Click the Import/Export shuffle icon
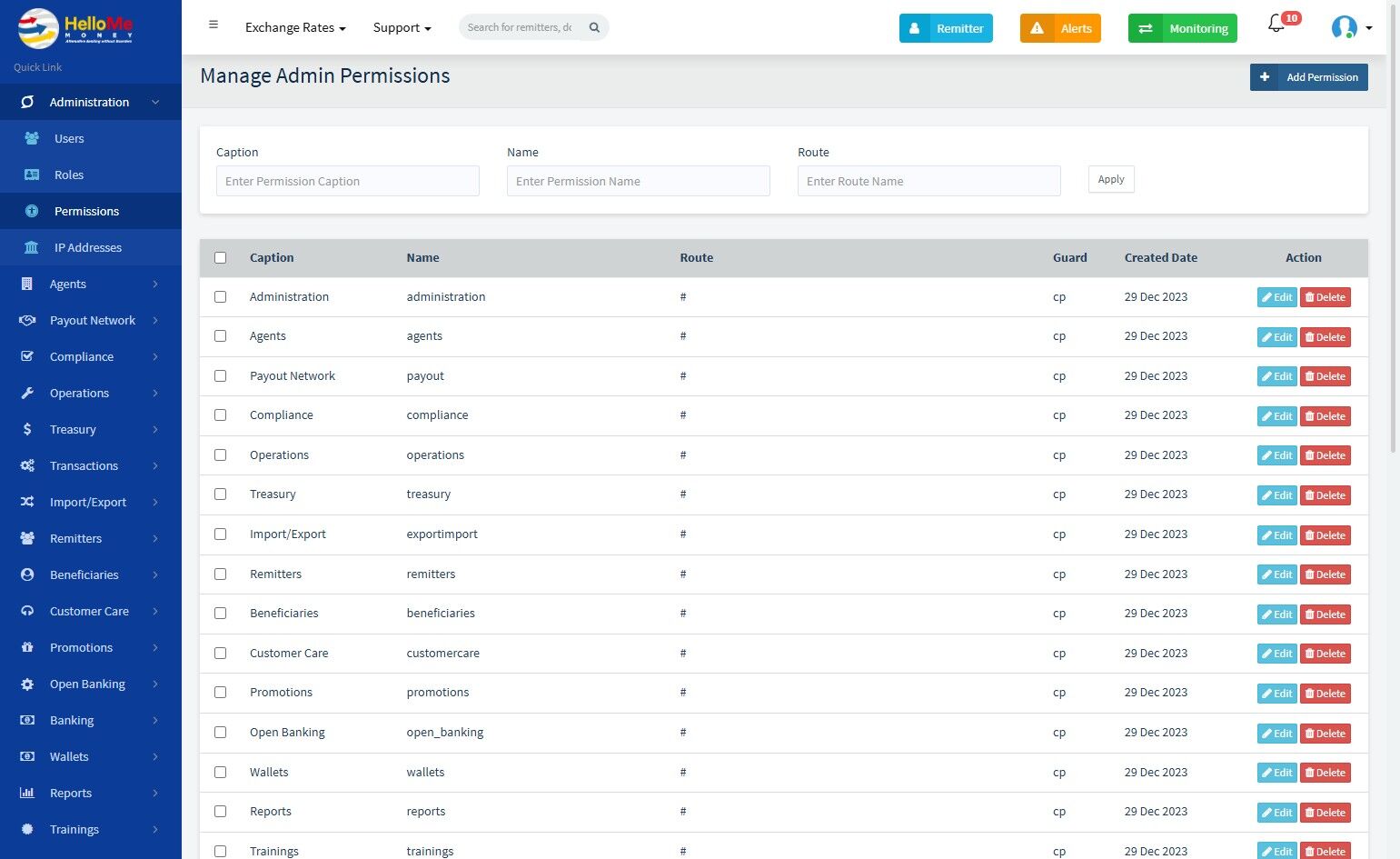Image resolution: width=1400 pixels, height=859 pixels. coord(27,502)
